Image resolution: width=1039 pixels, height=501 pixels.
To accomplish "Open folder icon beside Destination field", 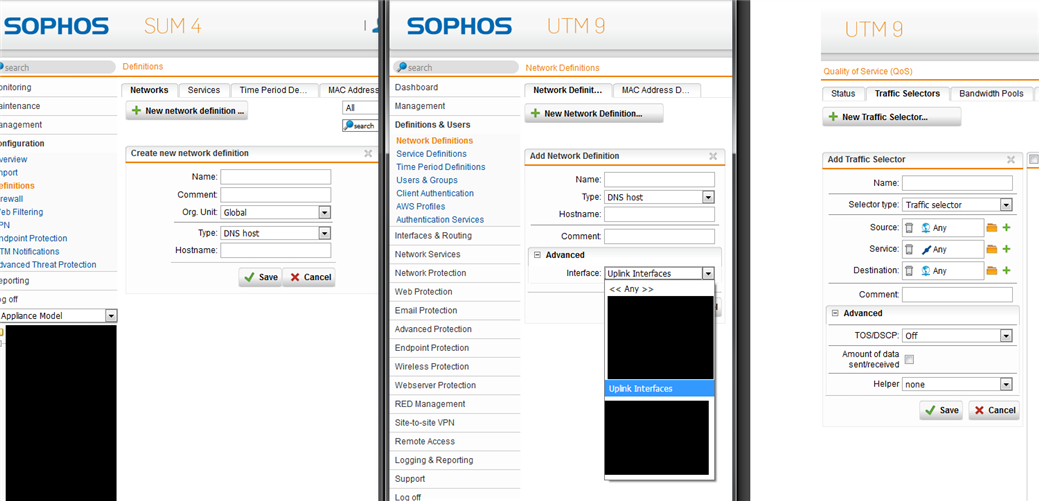I will (x=991, y=270).
